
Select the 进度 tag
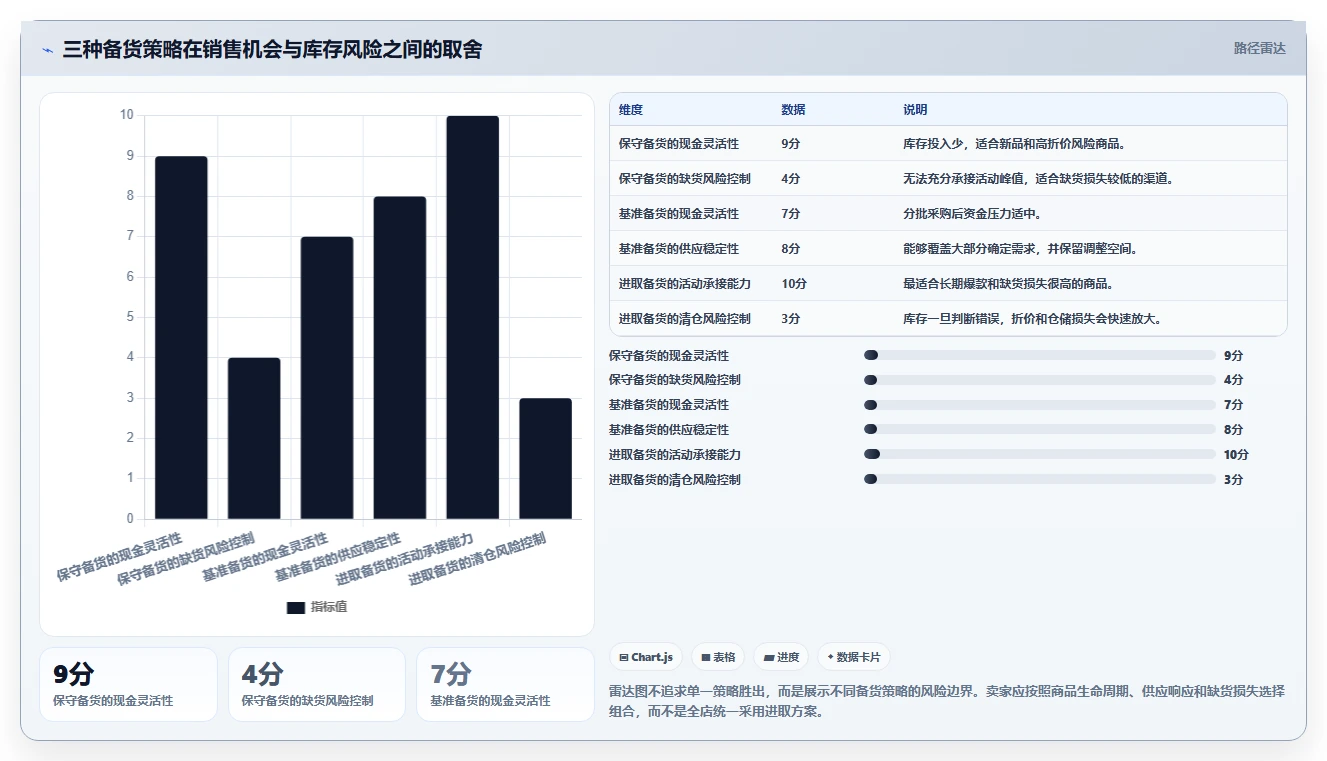pyautogui.click(x=781, y=657)
